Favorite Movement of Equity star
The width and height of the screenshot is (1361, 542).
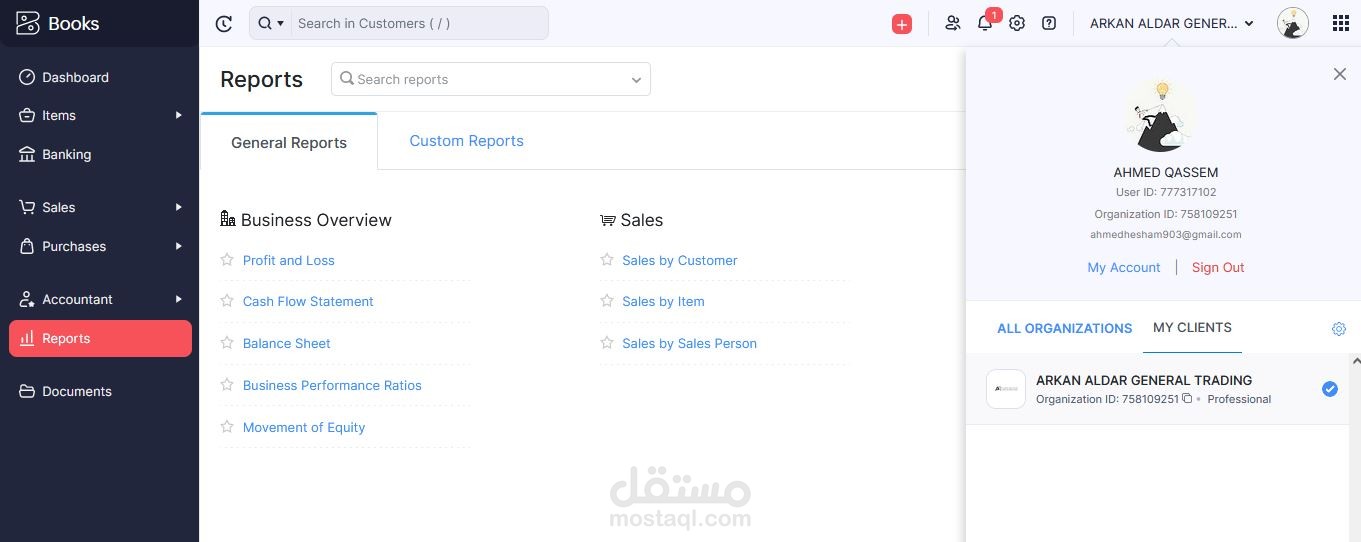(x=227, y=427)
